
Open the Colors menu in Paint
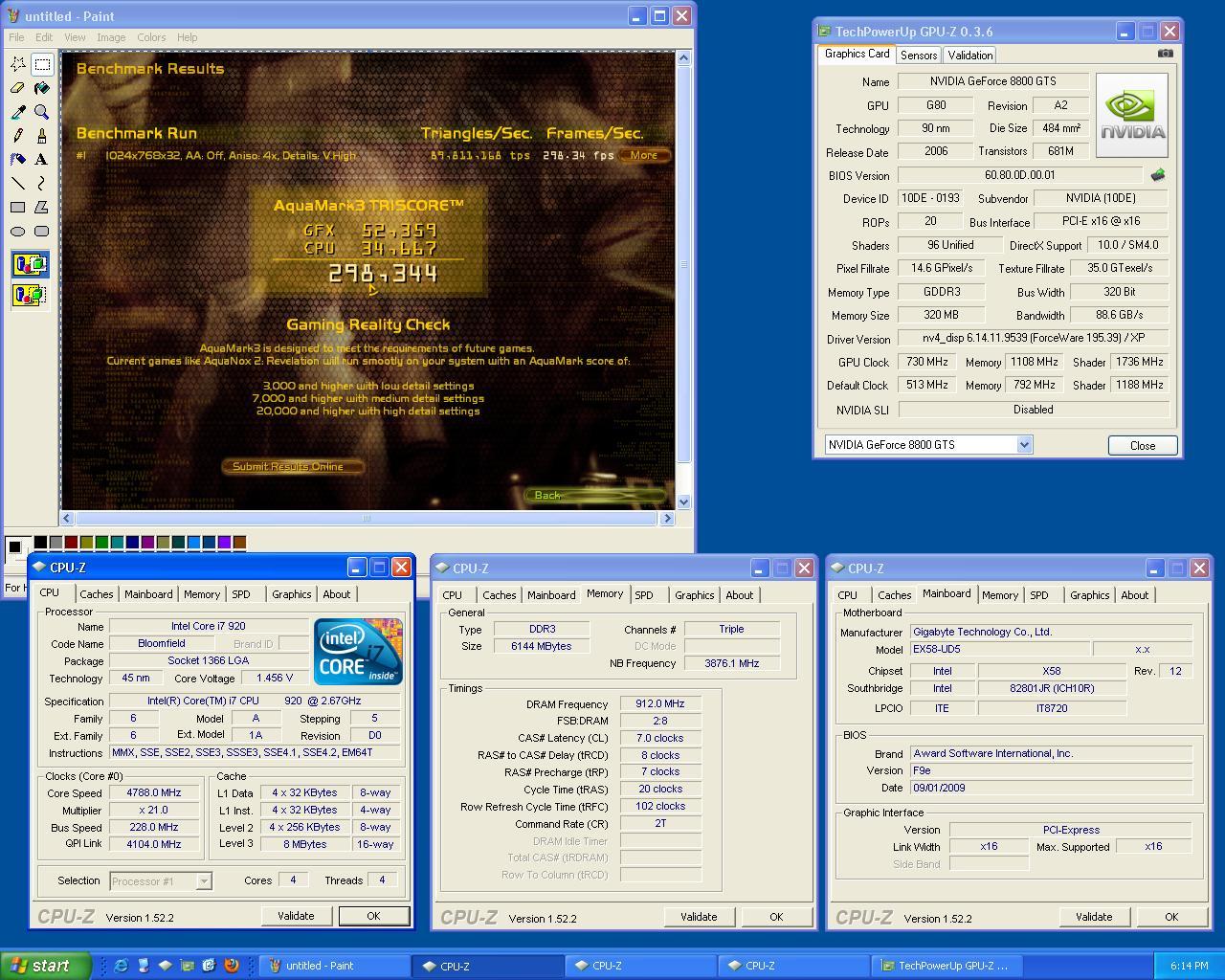(151, 37)
